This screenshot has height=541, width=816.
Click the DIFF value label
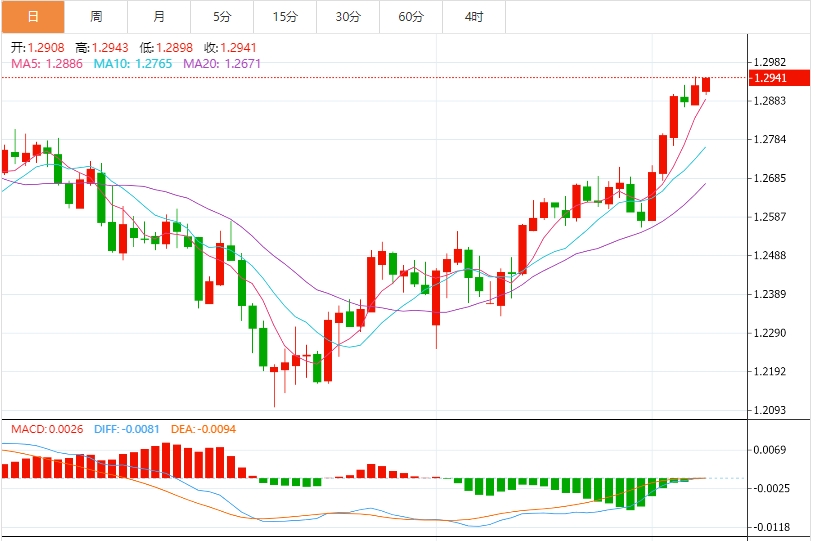127,429
